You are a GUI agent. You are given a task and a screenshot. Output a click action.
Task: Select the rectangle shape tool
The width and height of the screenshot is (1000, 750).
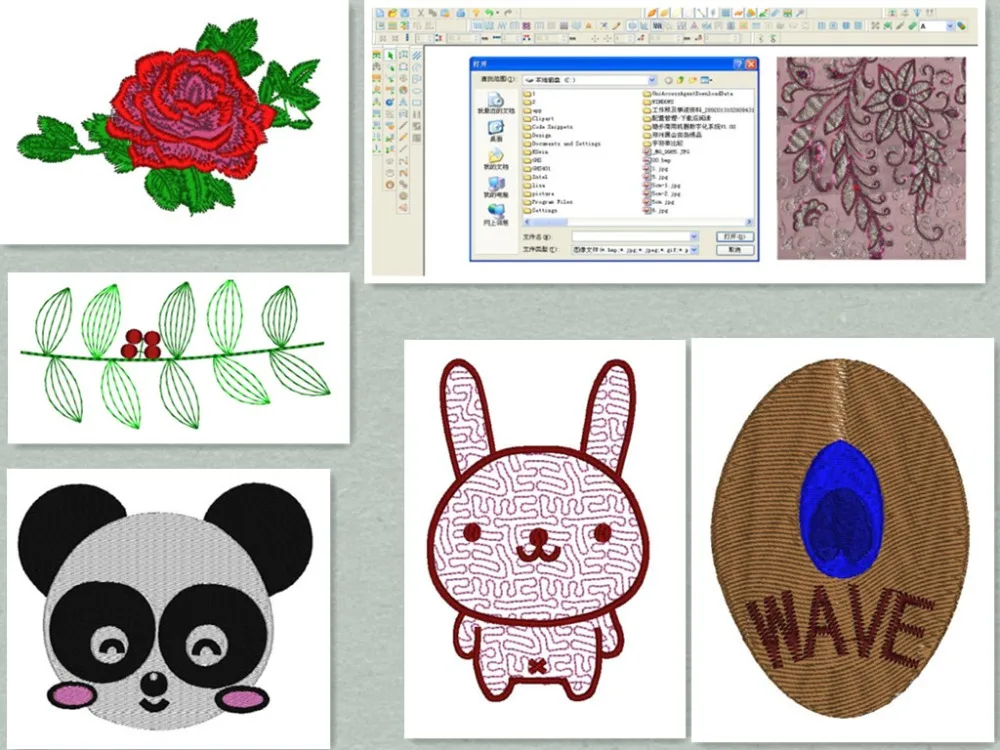[x=416, y=102]
